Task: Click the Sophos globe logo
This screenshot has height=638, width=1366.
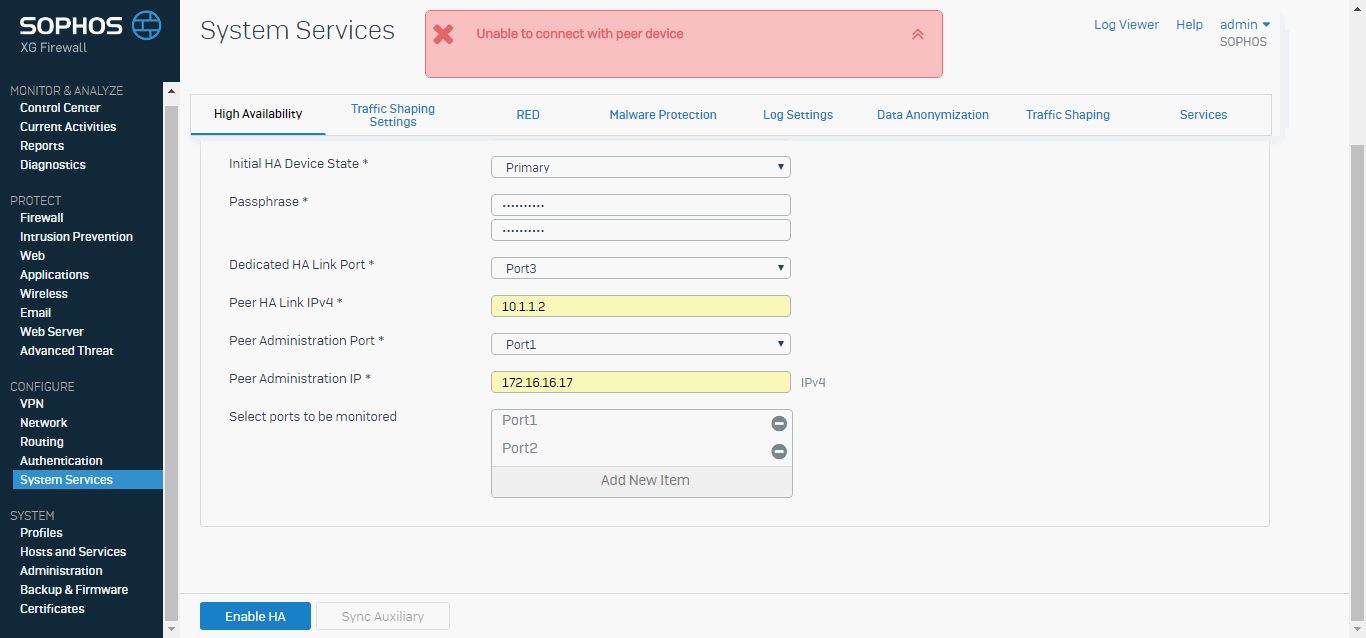Action: pos(146,24)
